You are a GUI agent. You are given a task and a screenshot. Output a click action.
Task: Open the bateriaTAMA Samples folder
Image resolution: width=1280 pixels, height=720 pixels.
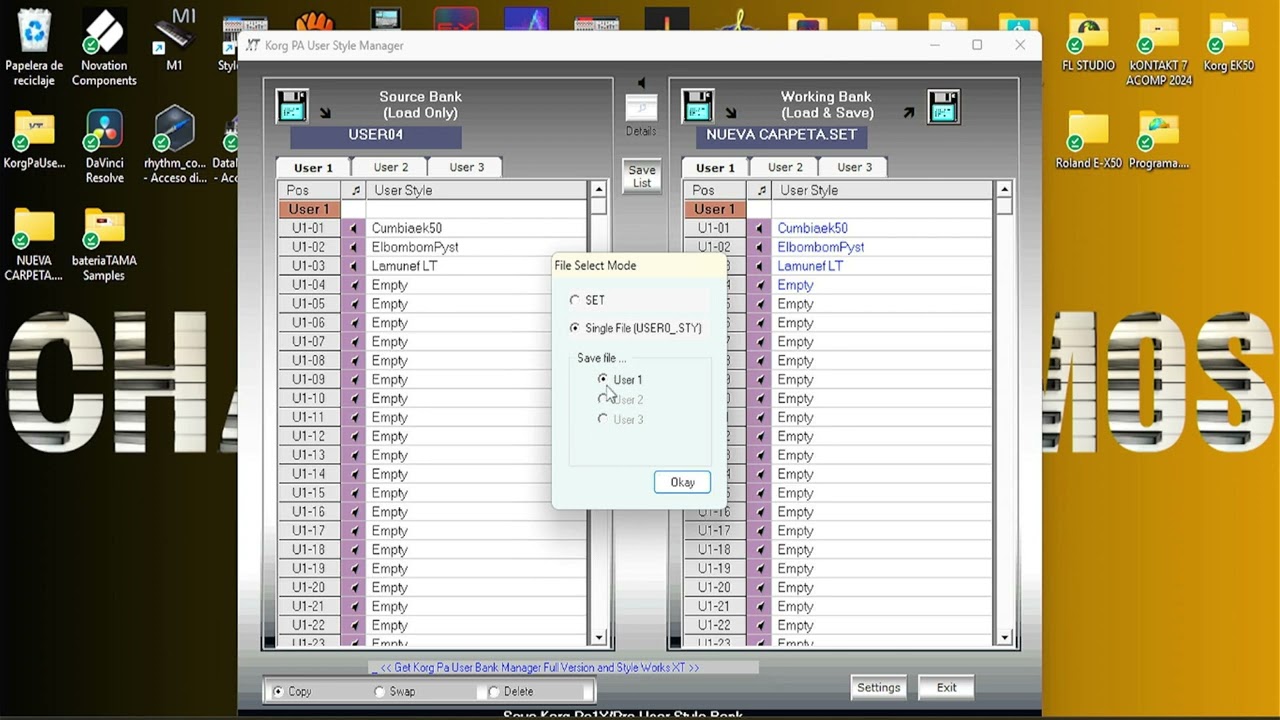(x=104, y=245)
